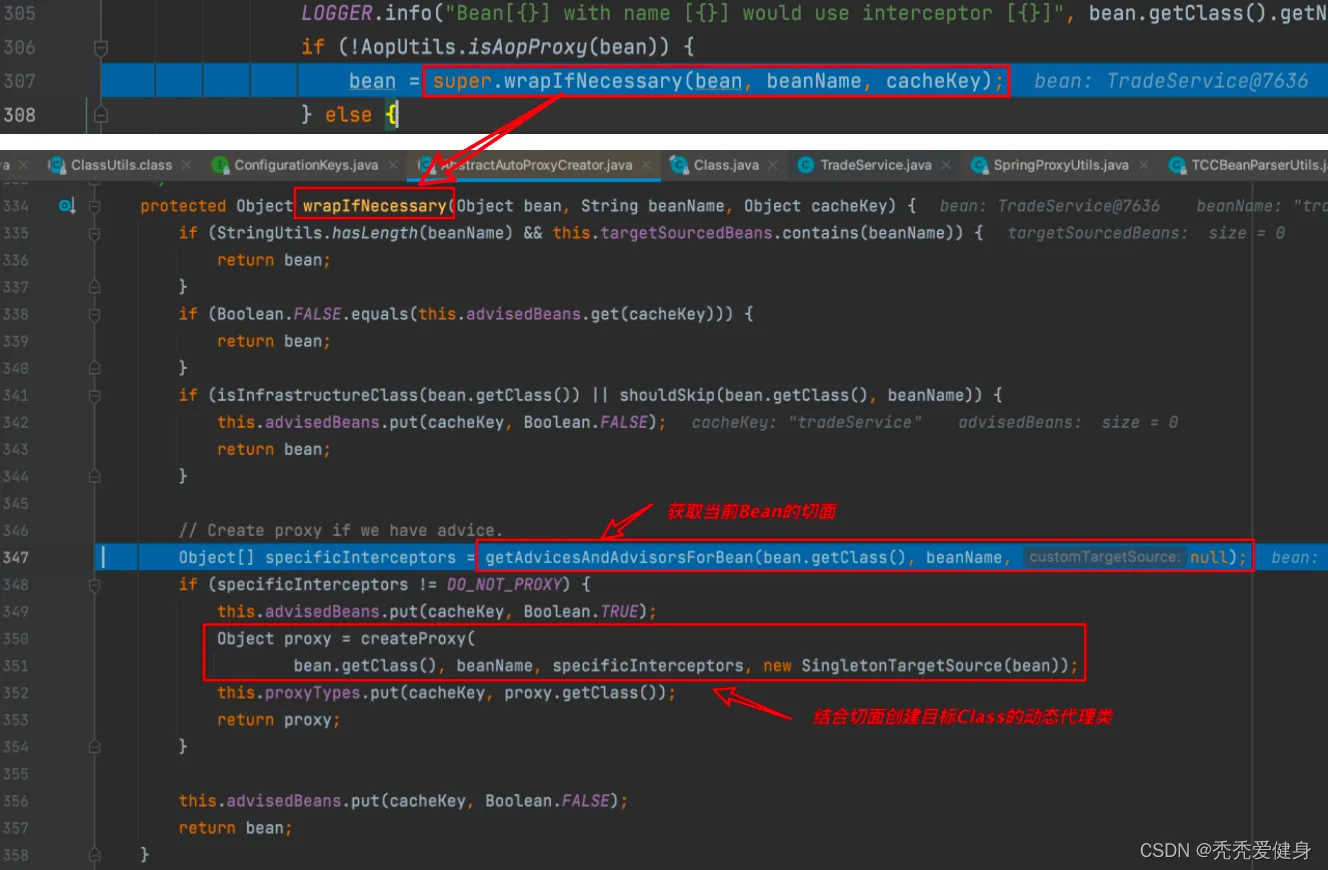Collapse the wrapIfNecessary method fold at line 334
The width and height of the screenshot is (1328, 870).
pyautogui.click(x=95, y=206)
